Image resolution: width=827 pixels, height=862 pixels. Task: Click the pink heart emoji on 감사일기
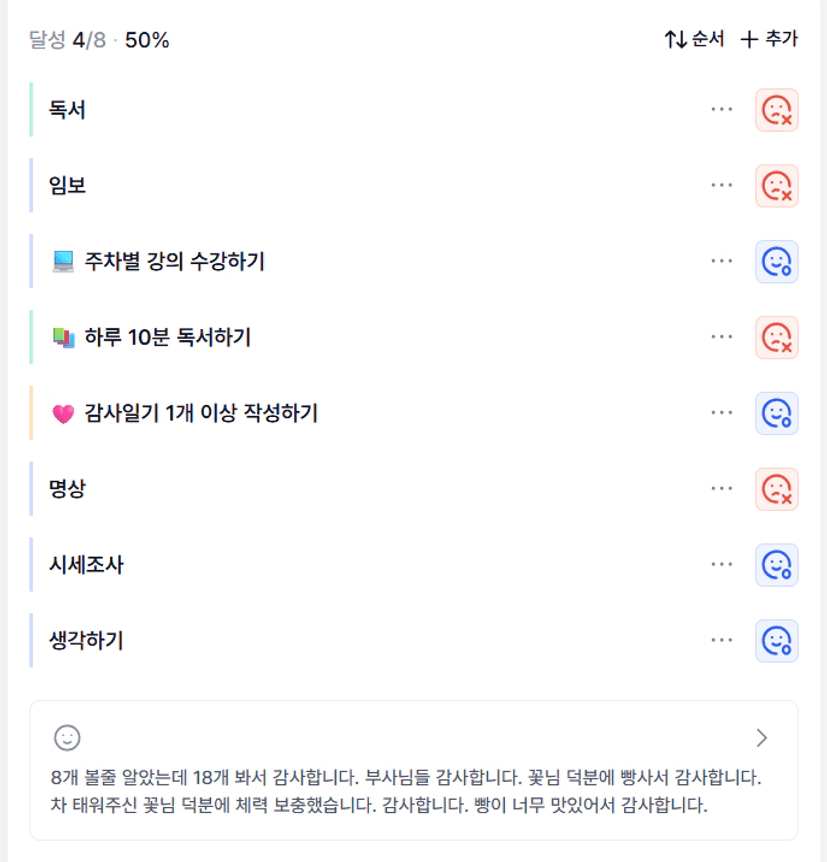tap(63, 414)
